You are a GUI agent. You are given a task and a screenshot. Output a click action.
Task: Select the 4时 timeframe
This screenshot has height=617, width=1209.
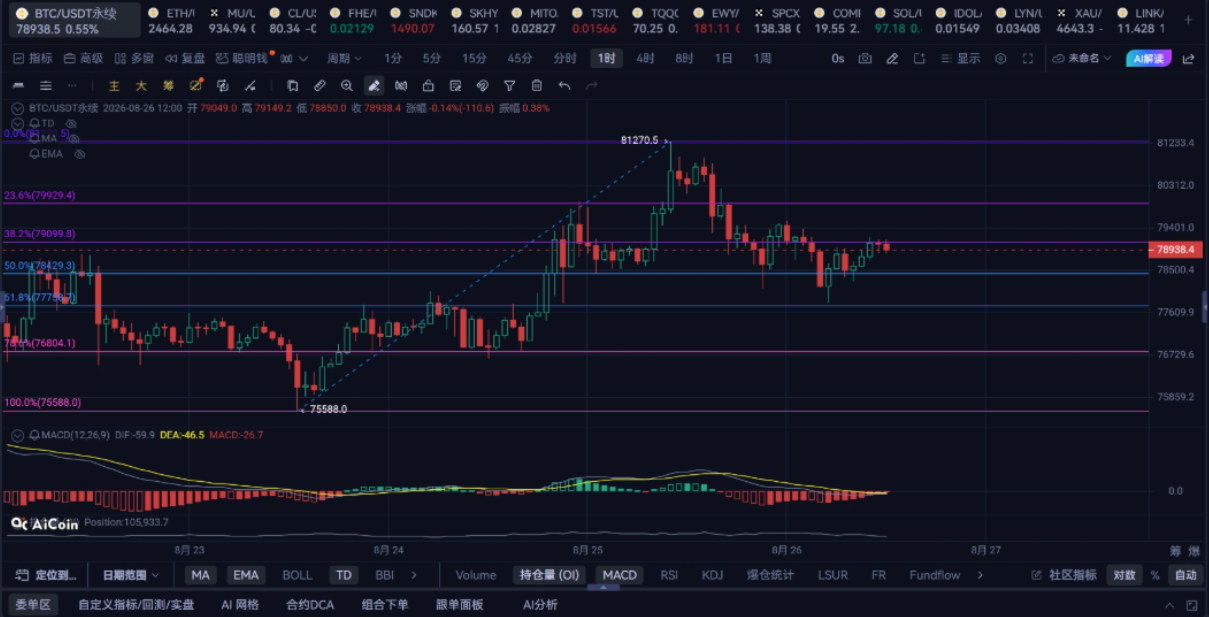[x=645, y=59]
